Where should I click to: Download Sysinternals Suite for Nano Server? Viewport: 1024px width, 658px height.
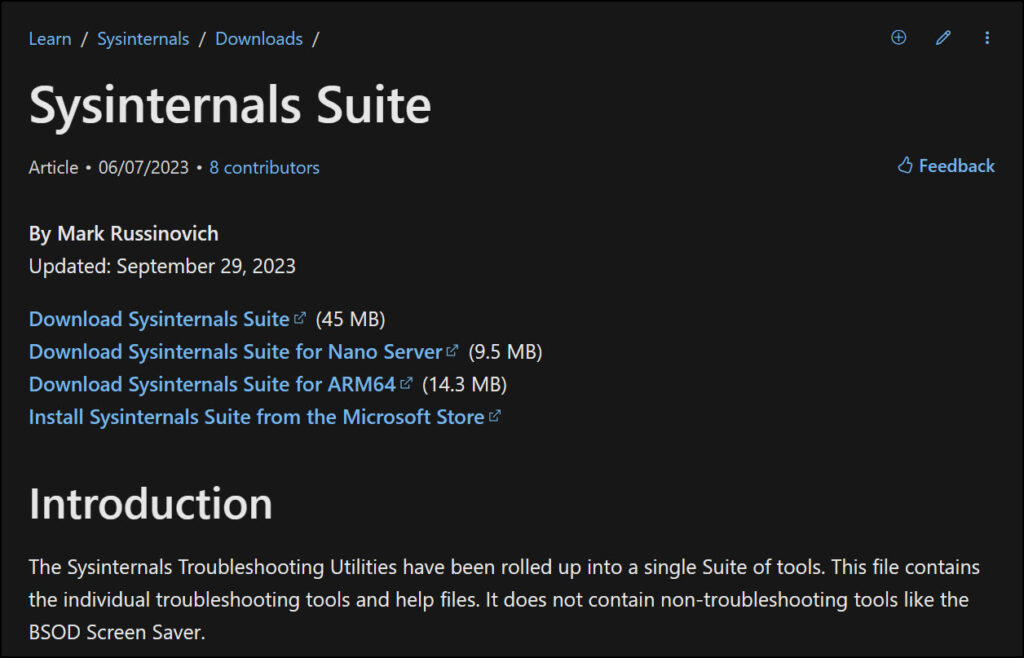click(243, 352)
